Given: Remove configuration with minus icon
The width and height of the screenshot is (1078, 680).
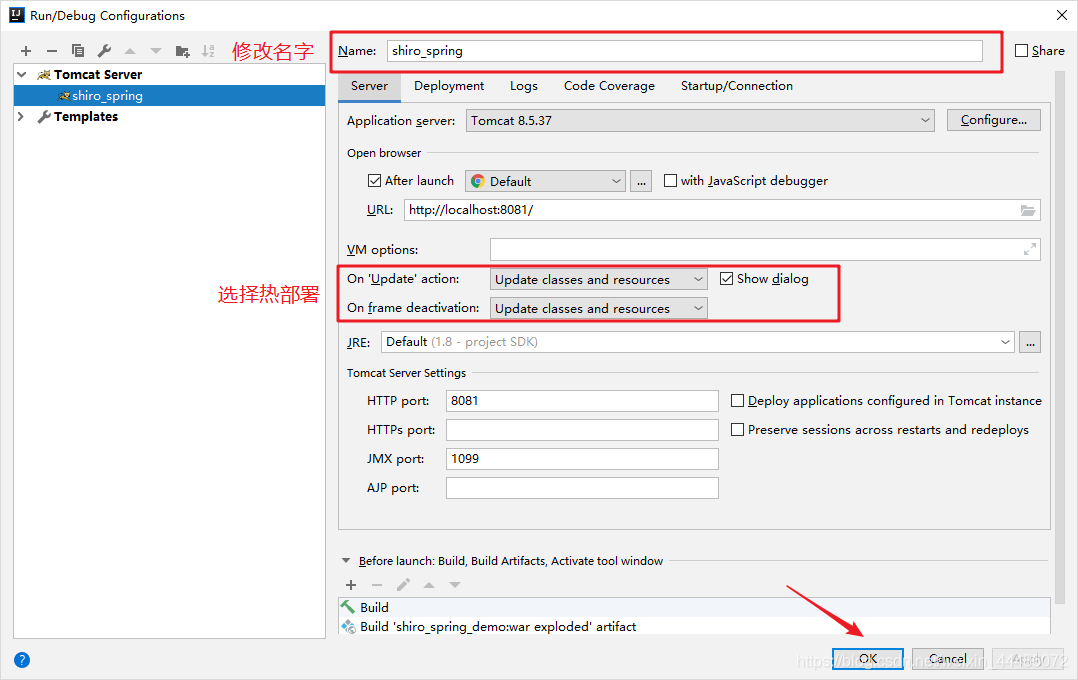Looking at the screenshot, I should [x=52, y=51].
